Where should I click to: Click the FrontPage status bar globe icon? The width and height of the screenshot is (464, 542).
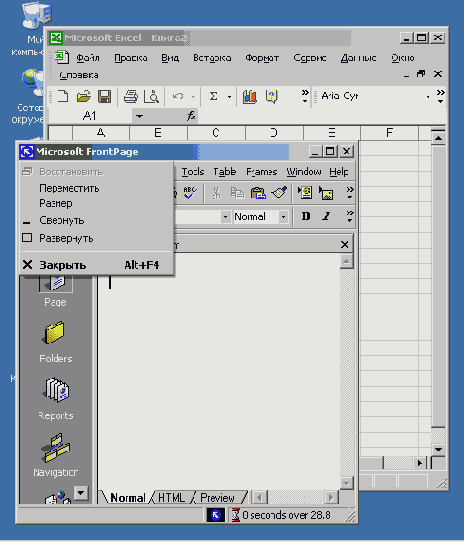(216, 515)
